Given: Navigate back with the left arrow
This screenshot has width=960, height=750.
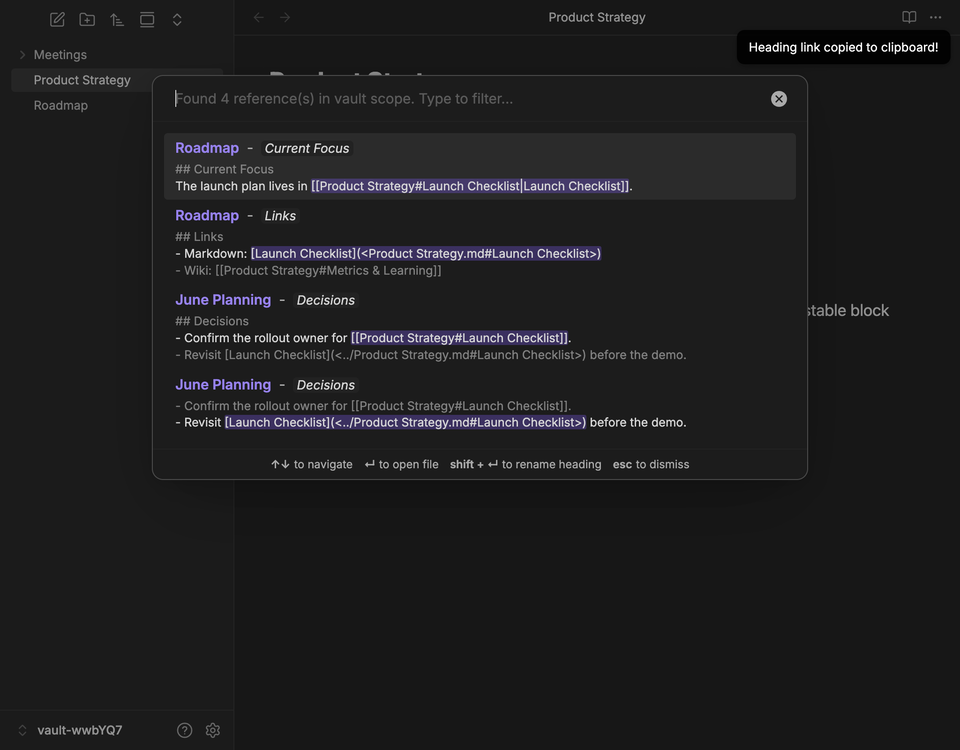Looking at the screenshot, I should 259,17.
